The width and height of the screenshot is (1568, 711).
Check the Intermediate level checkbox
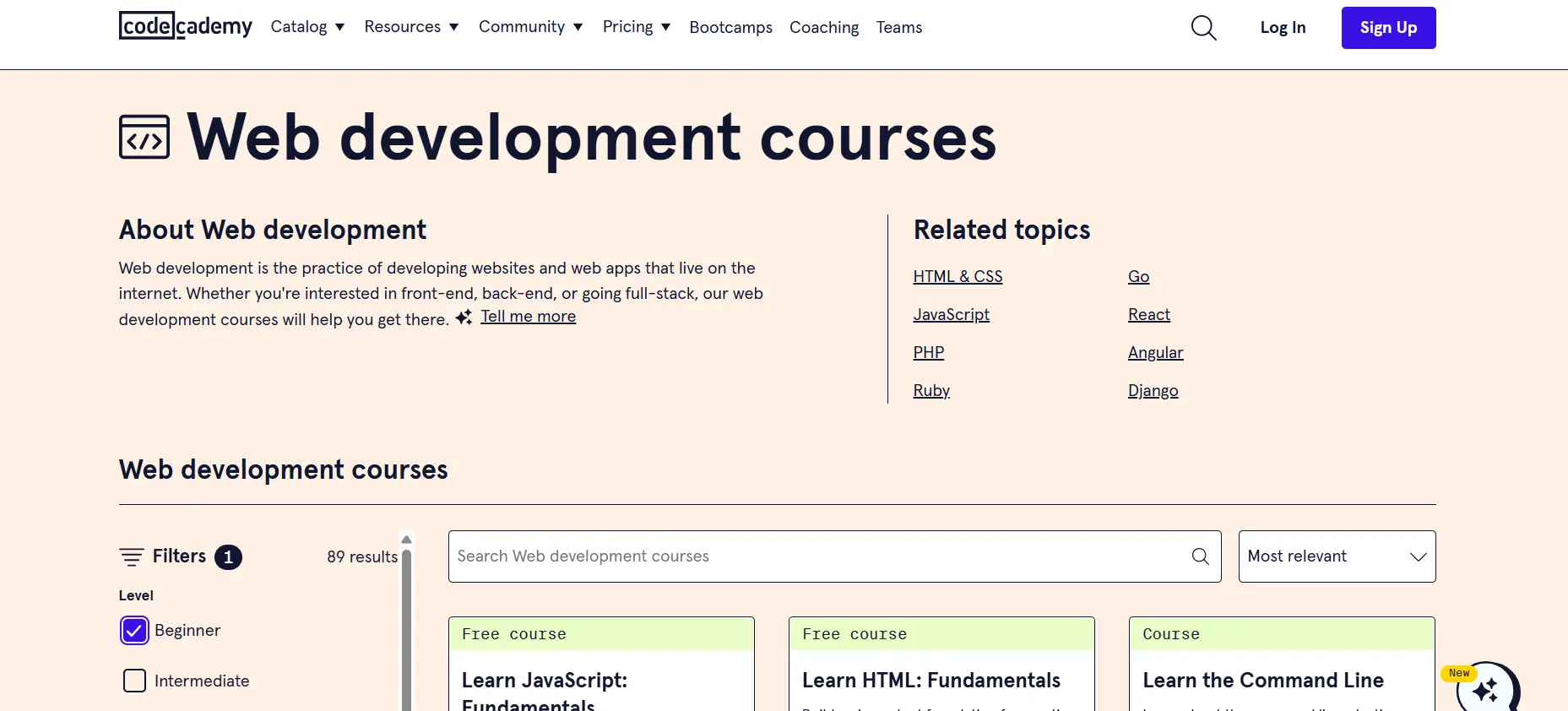(134, 681)
